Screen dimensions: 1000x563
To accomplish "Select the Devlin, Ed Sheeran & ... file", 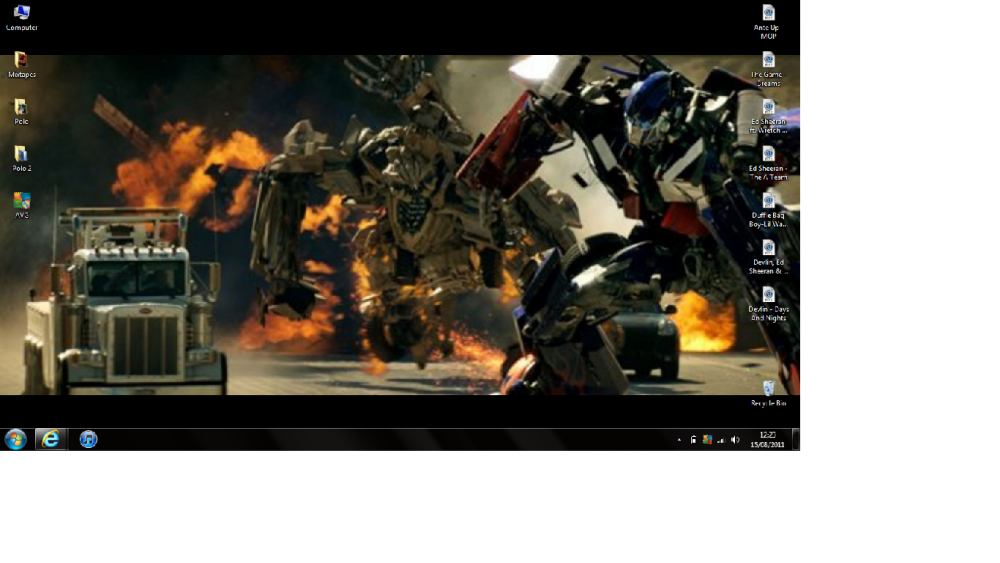I will pyautogui.click(x=768, y=258).
